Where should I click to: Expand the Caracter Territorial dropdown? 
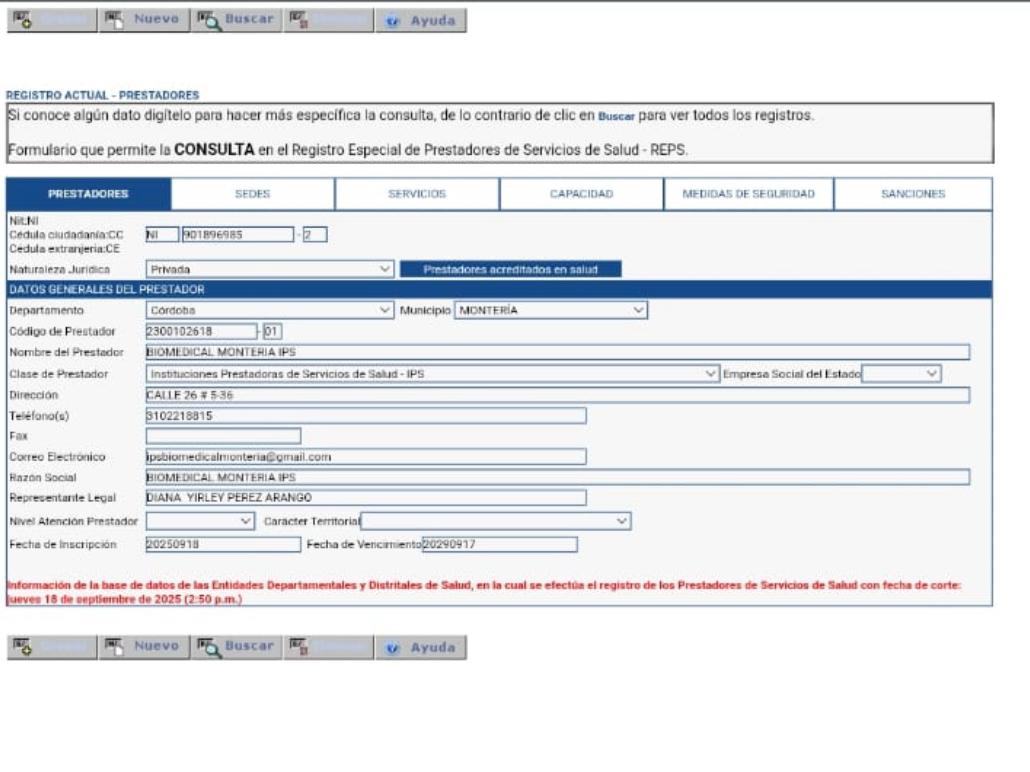[x=495, y=521]
